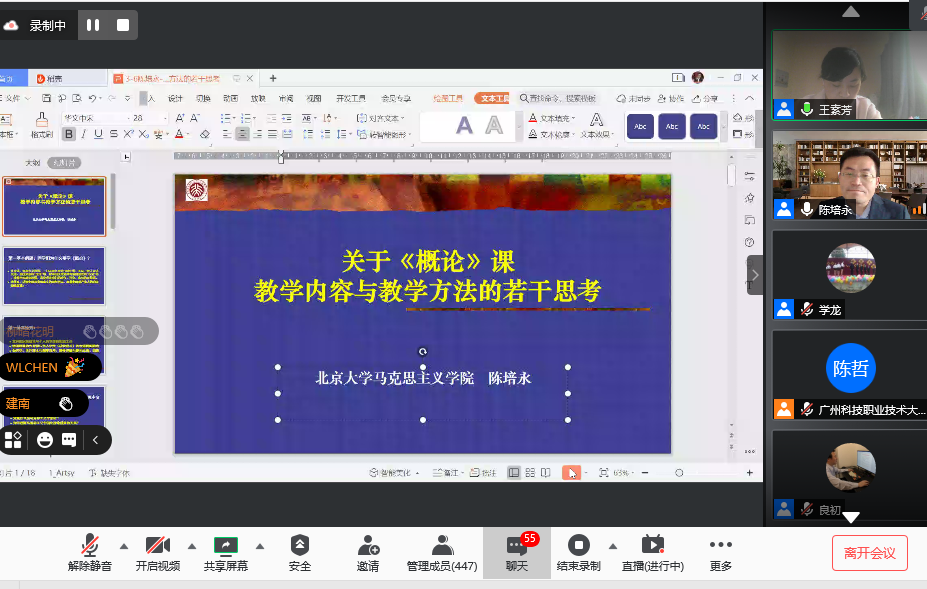Image resolution: width=927 pixels, height=589 pixels.
Task: Select participant 陈培永 video tile
Action: coord(849,180)
